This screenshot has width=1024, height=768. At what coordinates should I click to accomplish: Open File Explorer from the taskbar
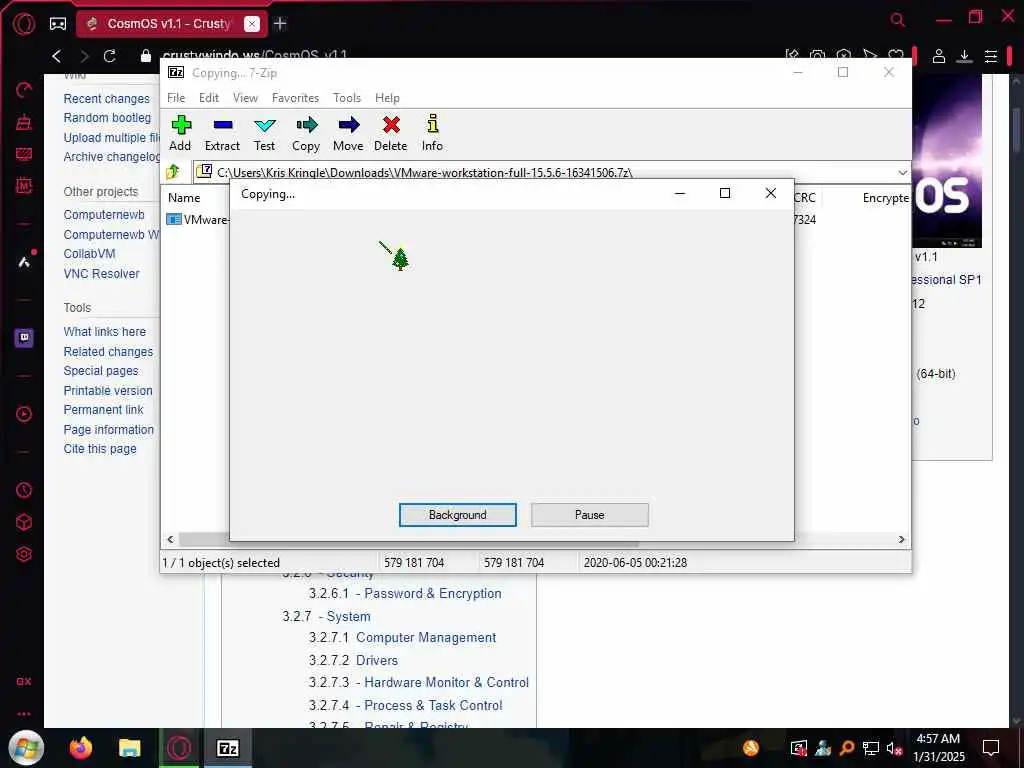(x=130, y=748)
